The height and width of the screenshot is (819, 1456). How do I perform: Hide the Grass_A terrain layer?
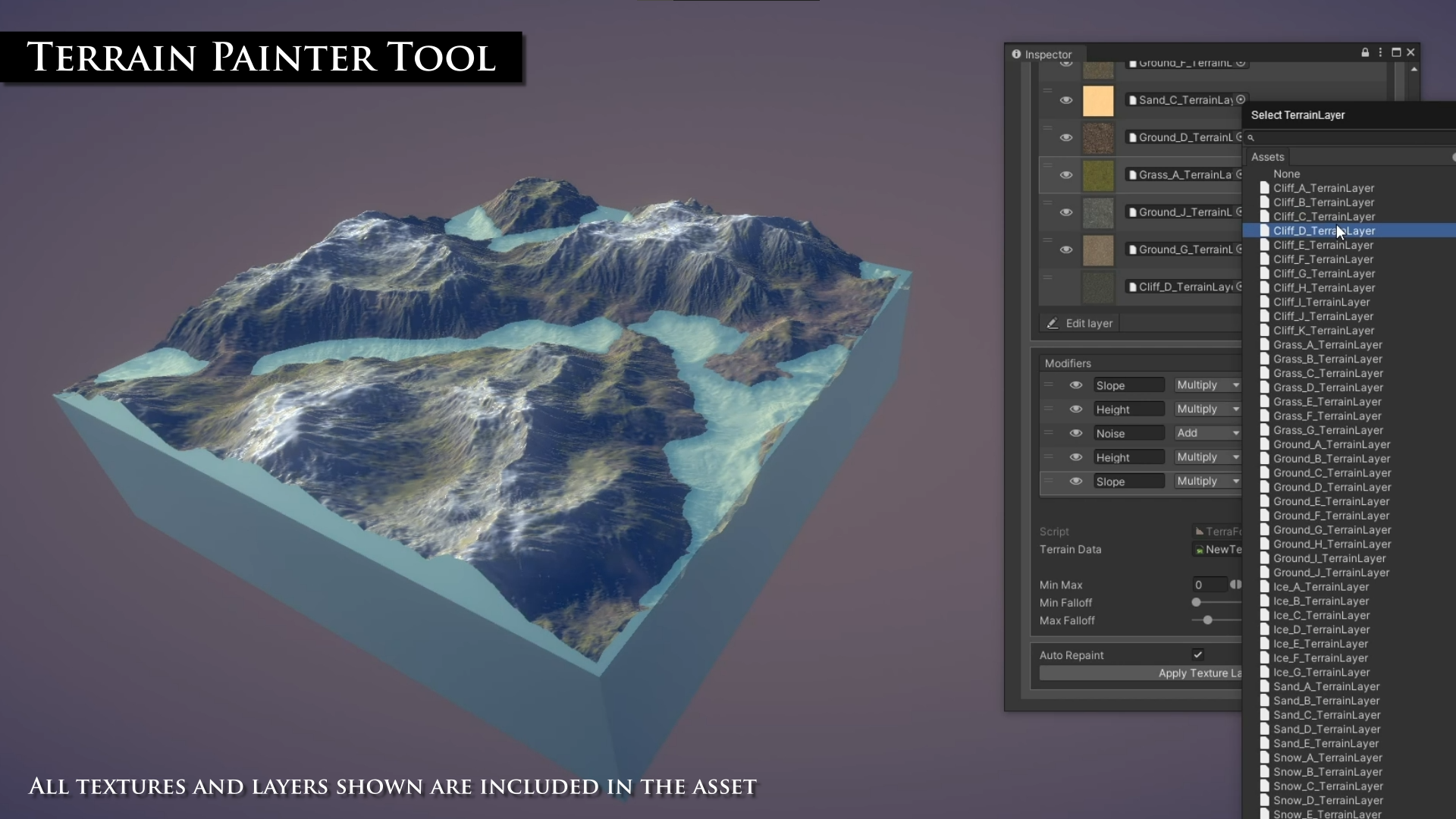[1065, 175]
